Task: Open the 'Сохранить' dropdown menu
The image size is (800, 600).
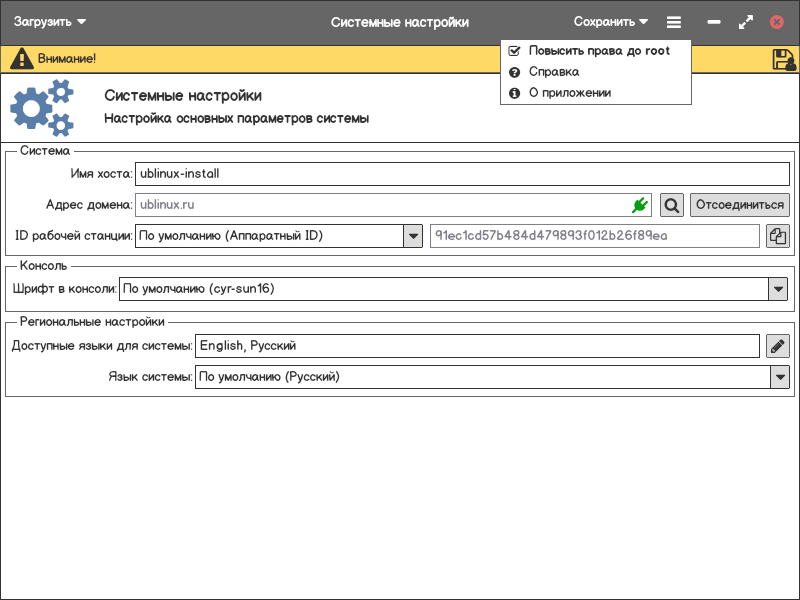Action: point(610,22)
